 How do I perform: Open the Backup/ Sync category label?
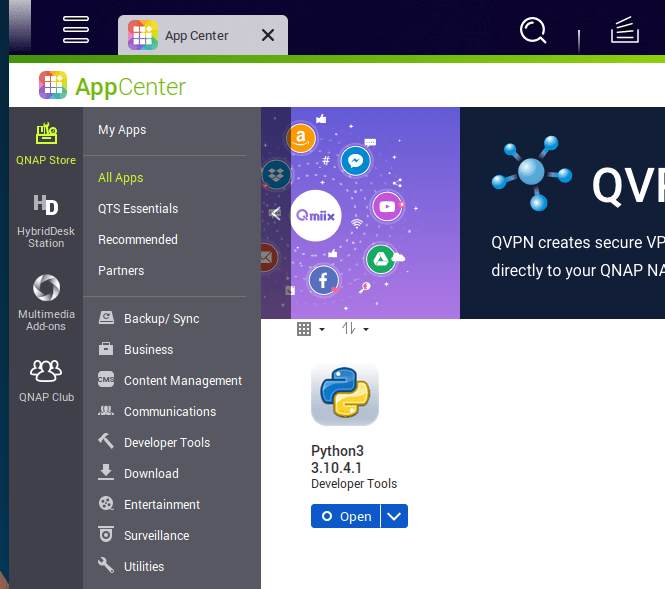(162, 319)
